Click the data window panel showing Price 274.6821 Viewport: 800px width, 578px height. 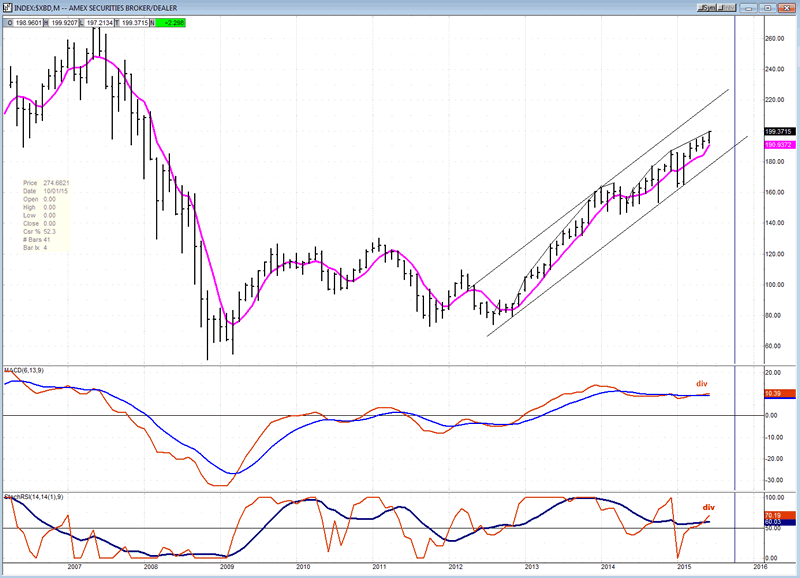pos(48,216)
